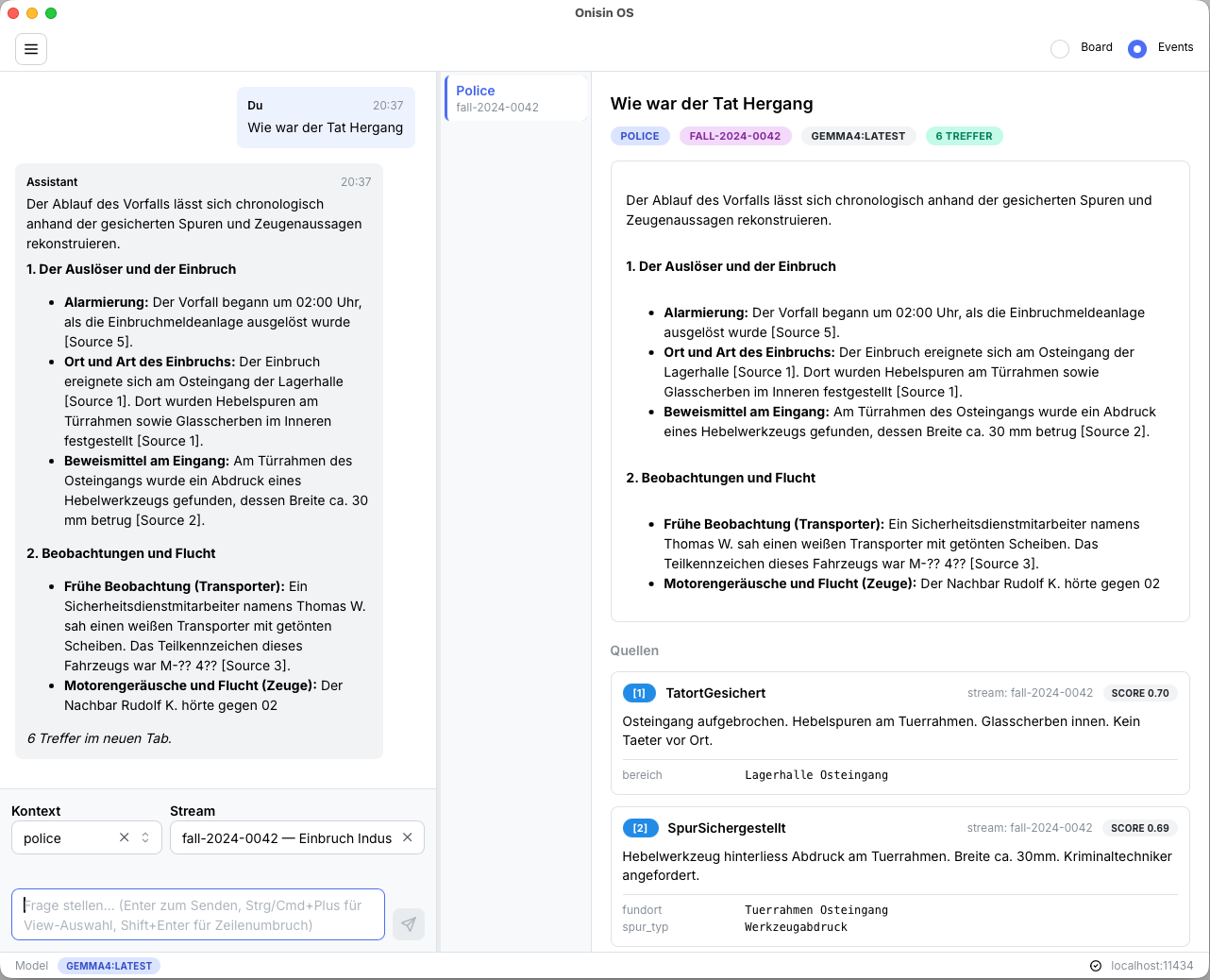Viewport: 1210px width, 980px height.
Task: Click the macOS green maximize button
Action: (x=51, y=13)
